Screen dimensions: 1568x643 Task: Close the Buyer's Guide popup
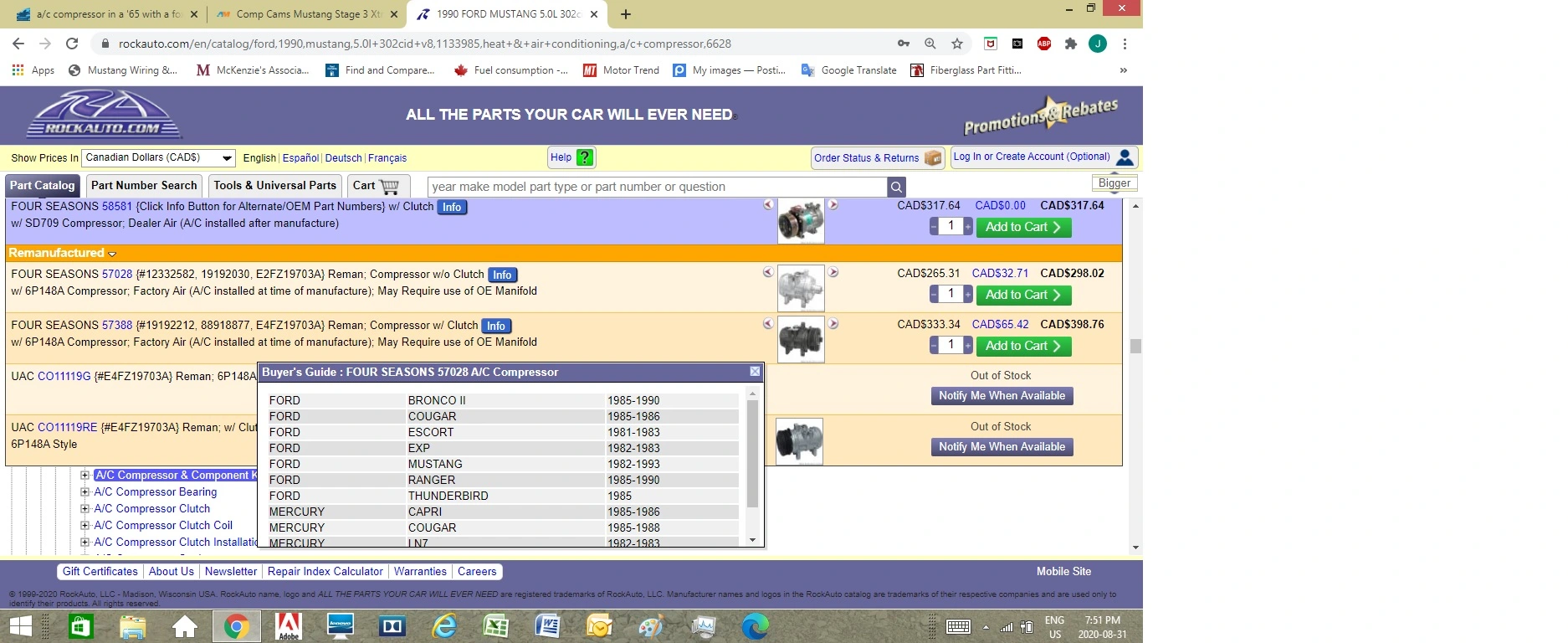click(x=755, y=372)
